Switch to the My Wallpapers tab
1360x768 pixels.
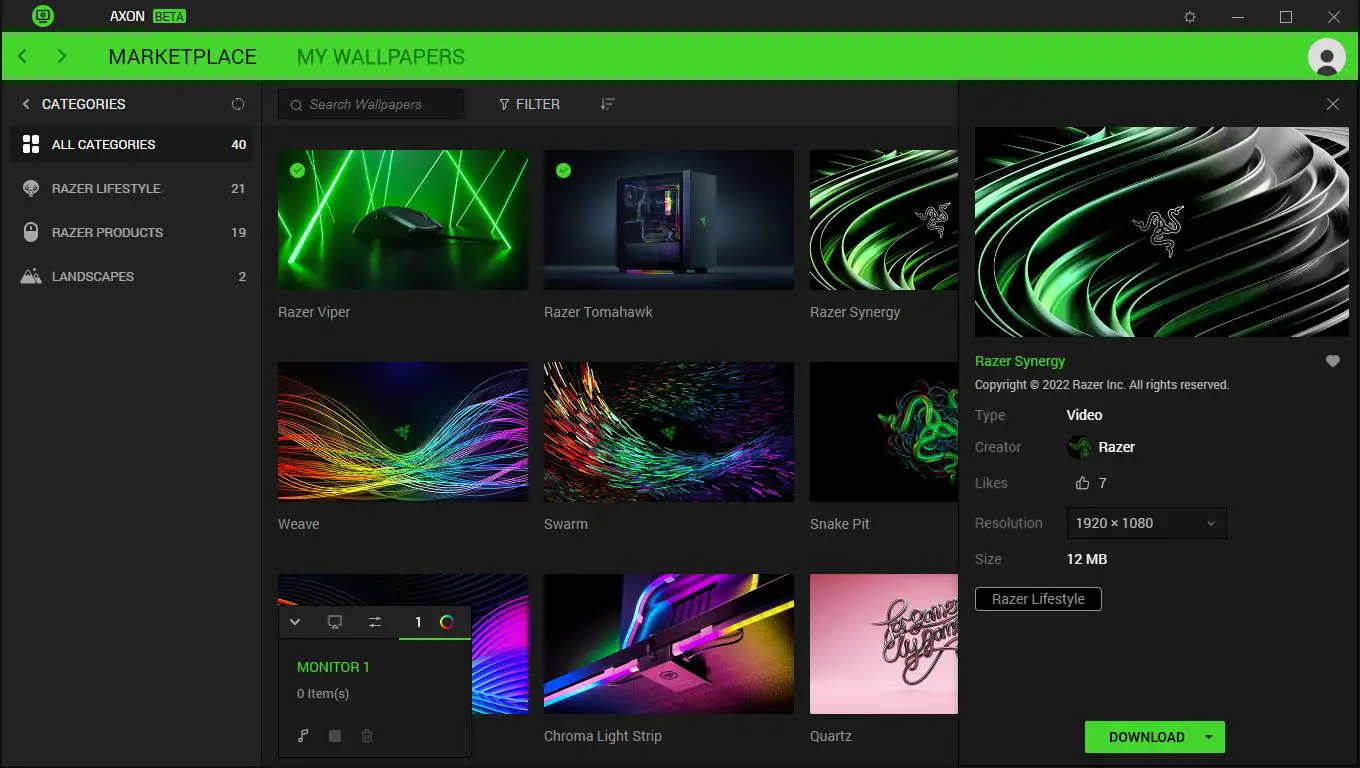(380, 56)
